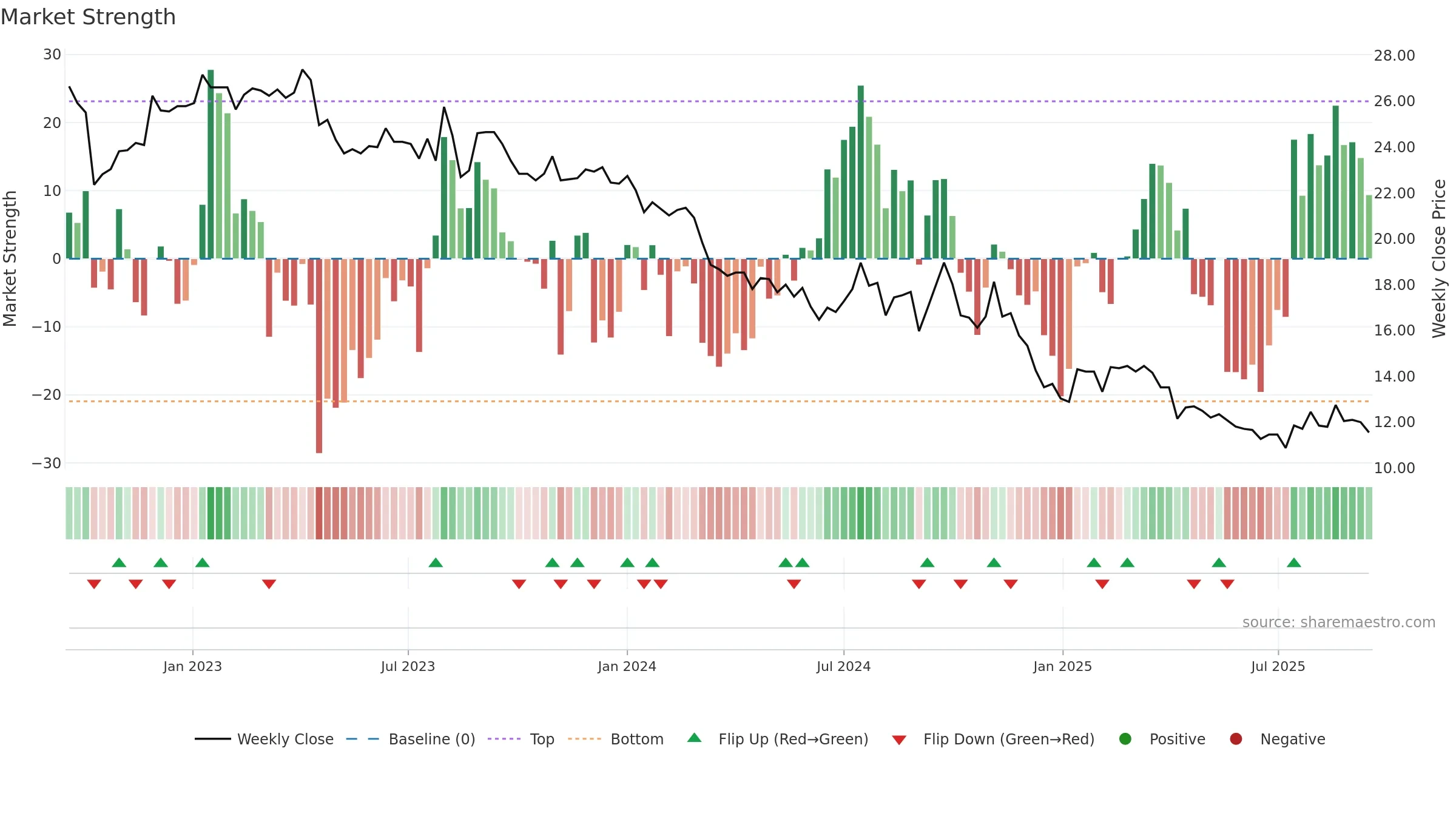This screenshot has width=1456, height=819.
Task: Click the 'Jan 2024' x-axis label
Action: point(627,666)
